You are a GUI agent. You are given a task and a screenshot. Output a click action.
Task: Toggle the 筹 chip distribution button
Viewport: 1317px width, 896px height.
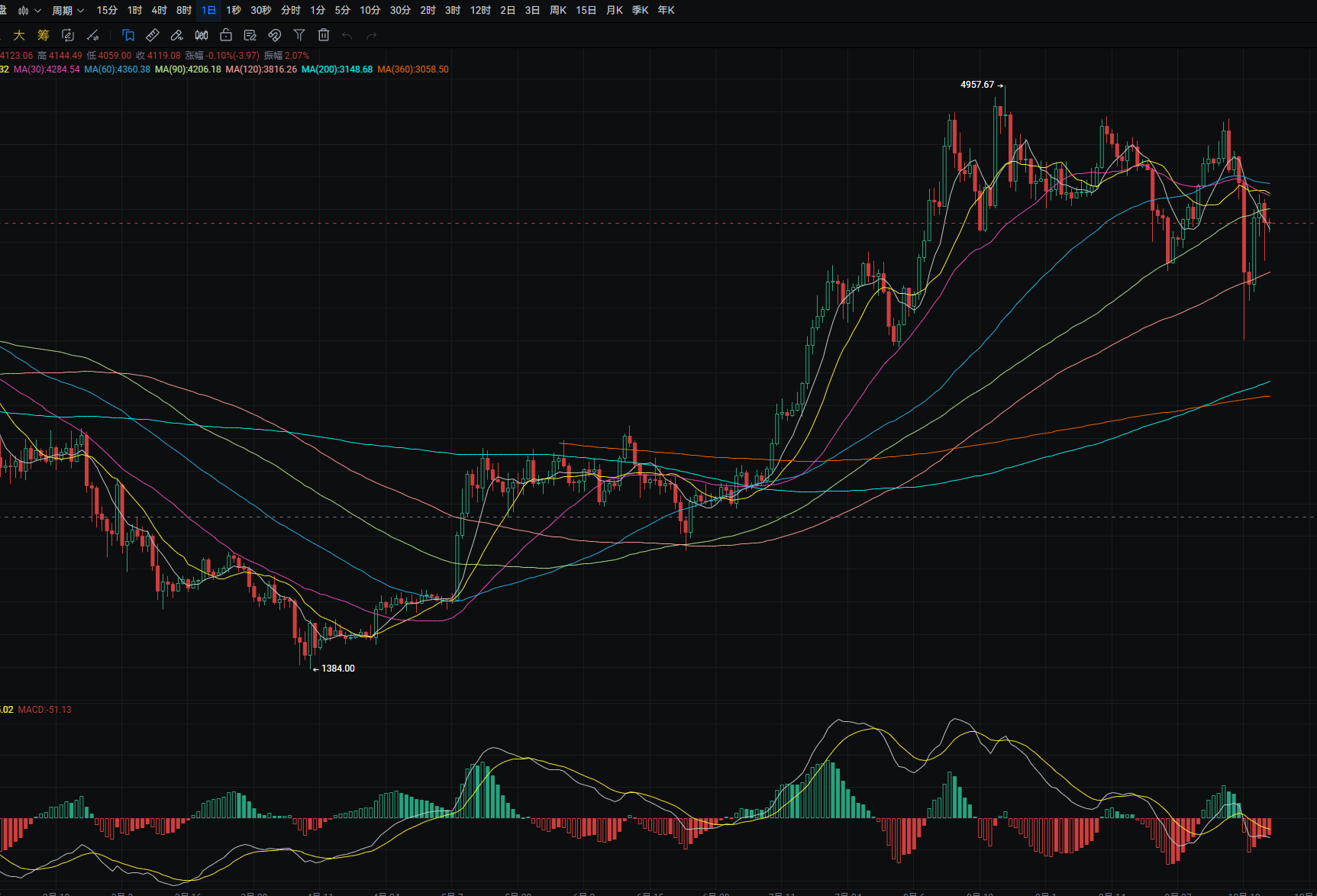44,35
